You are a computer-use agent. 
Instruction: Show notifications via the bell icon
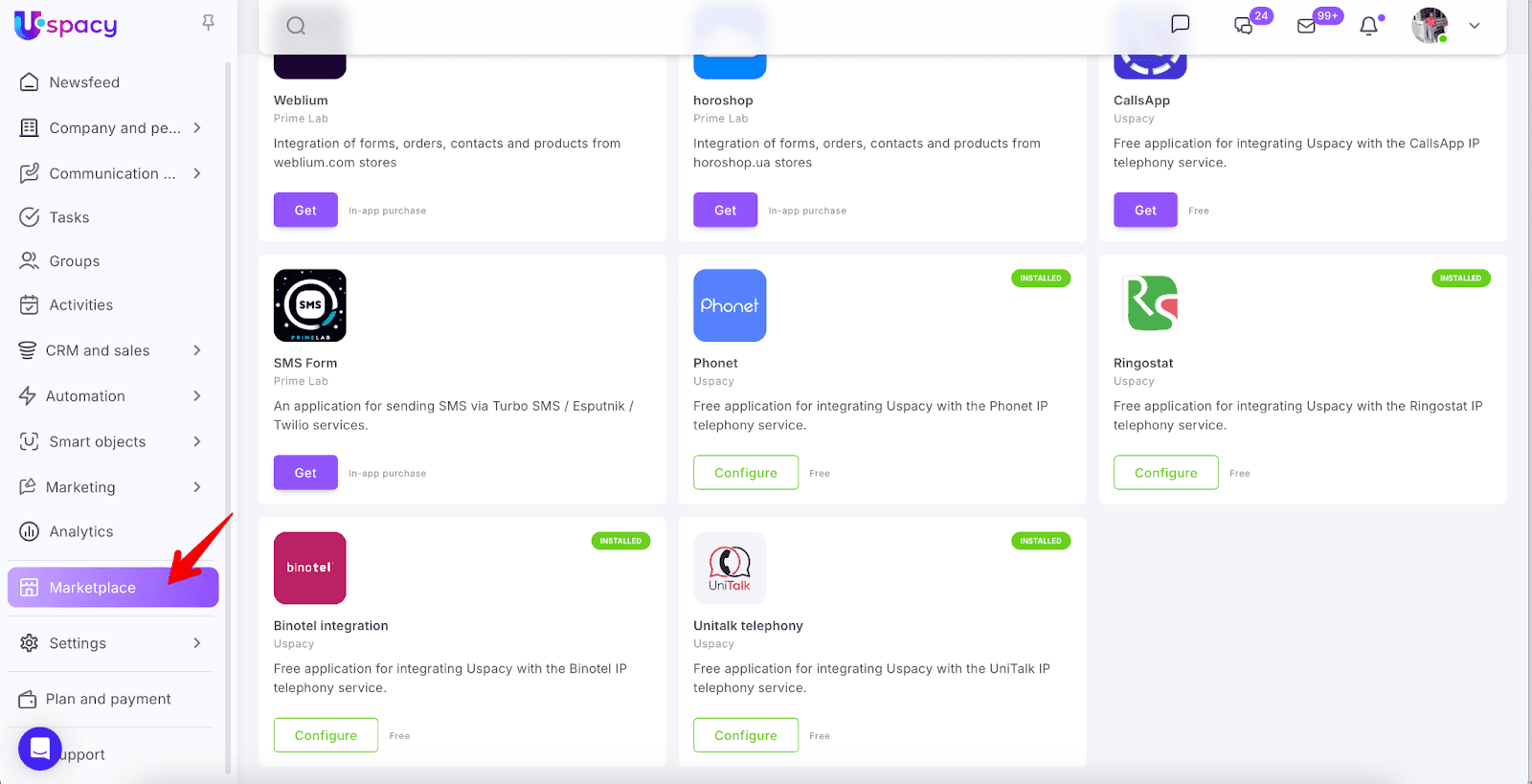[x=1369, y=26]
